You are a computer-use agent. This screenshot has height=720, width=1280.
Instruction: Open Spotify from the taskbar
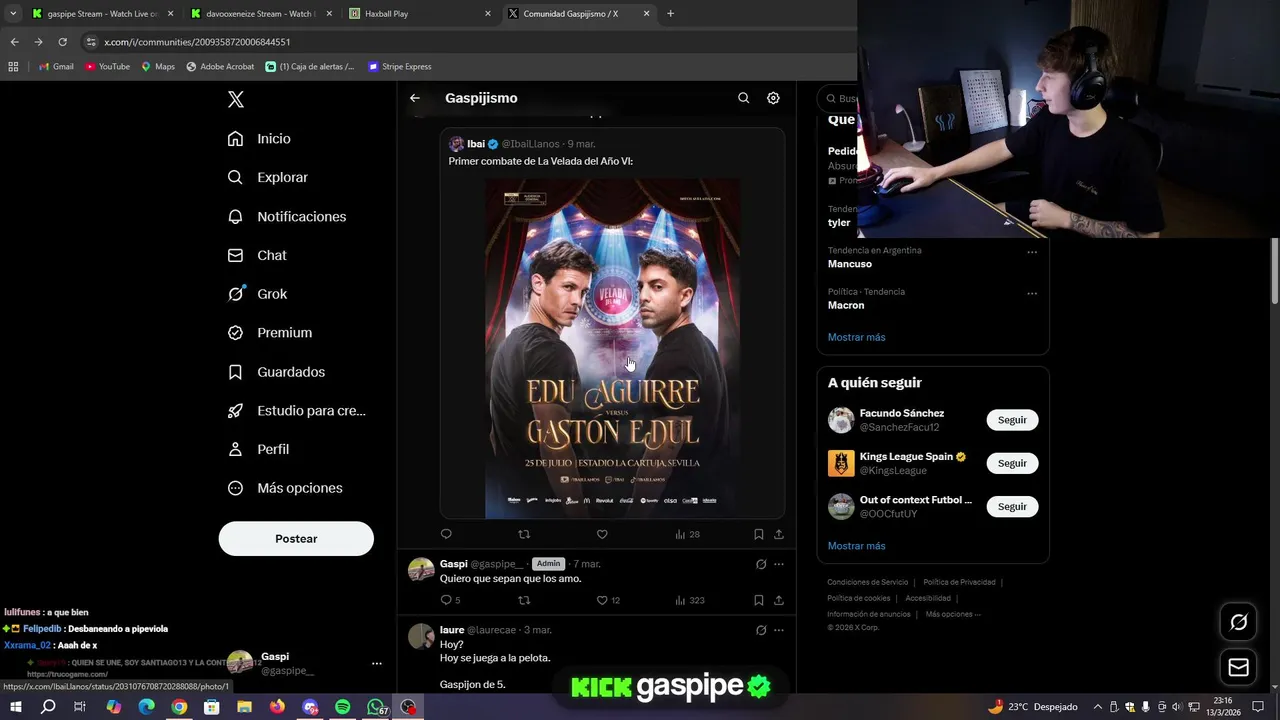pos(342,707)
